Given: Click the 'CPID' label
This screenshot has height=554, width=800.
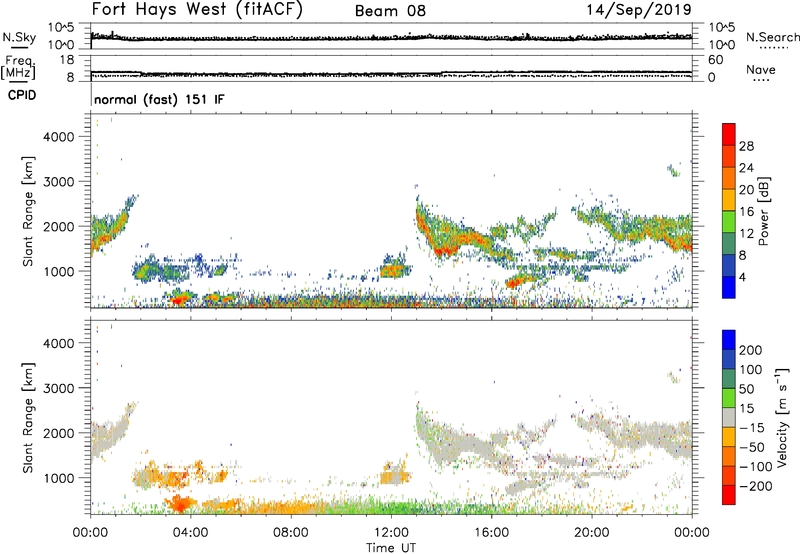Looking at the screenshot, I should point(22,95).
